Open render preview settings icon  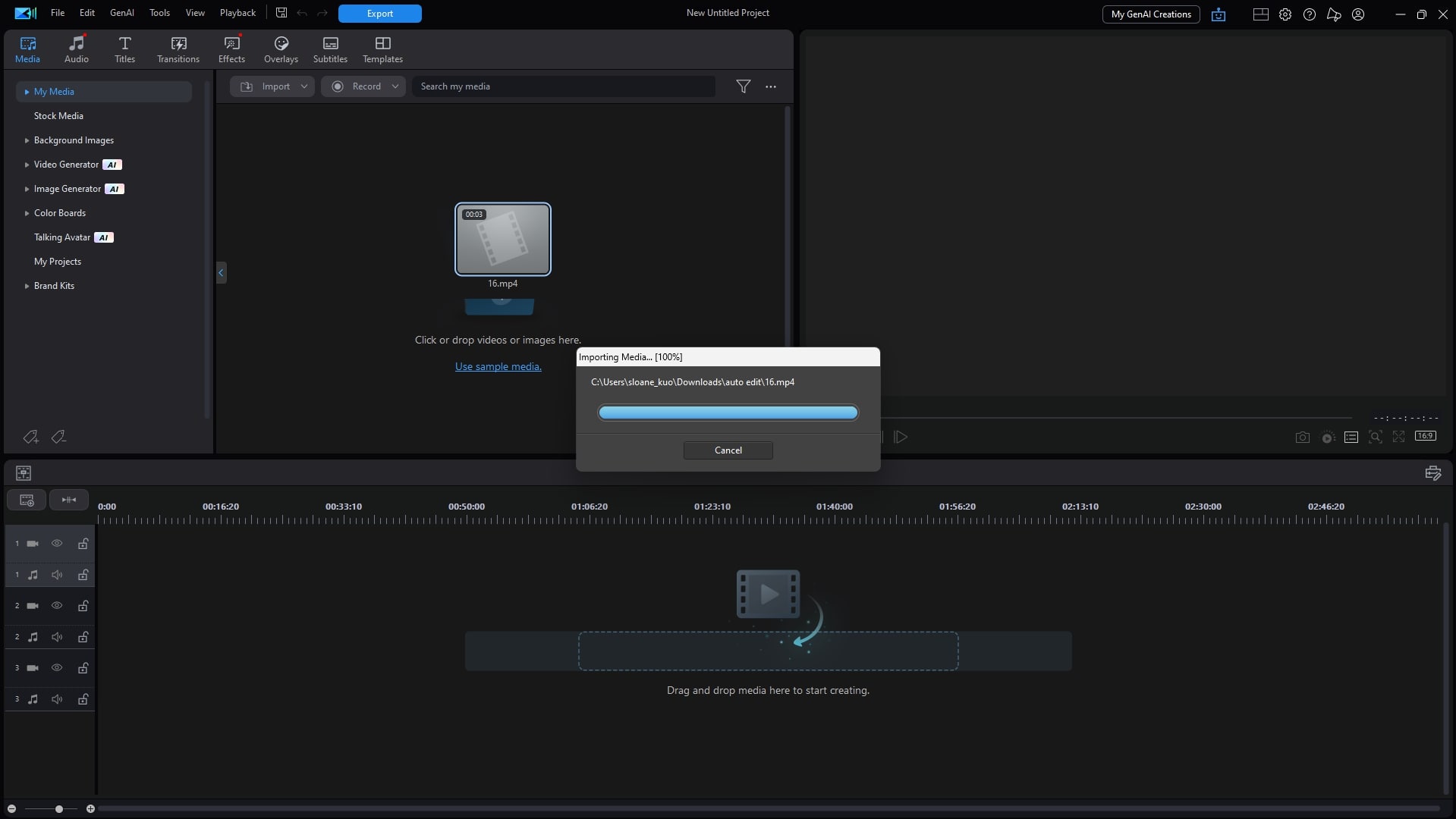pyautogui.click(x=1327, y=438)
